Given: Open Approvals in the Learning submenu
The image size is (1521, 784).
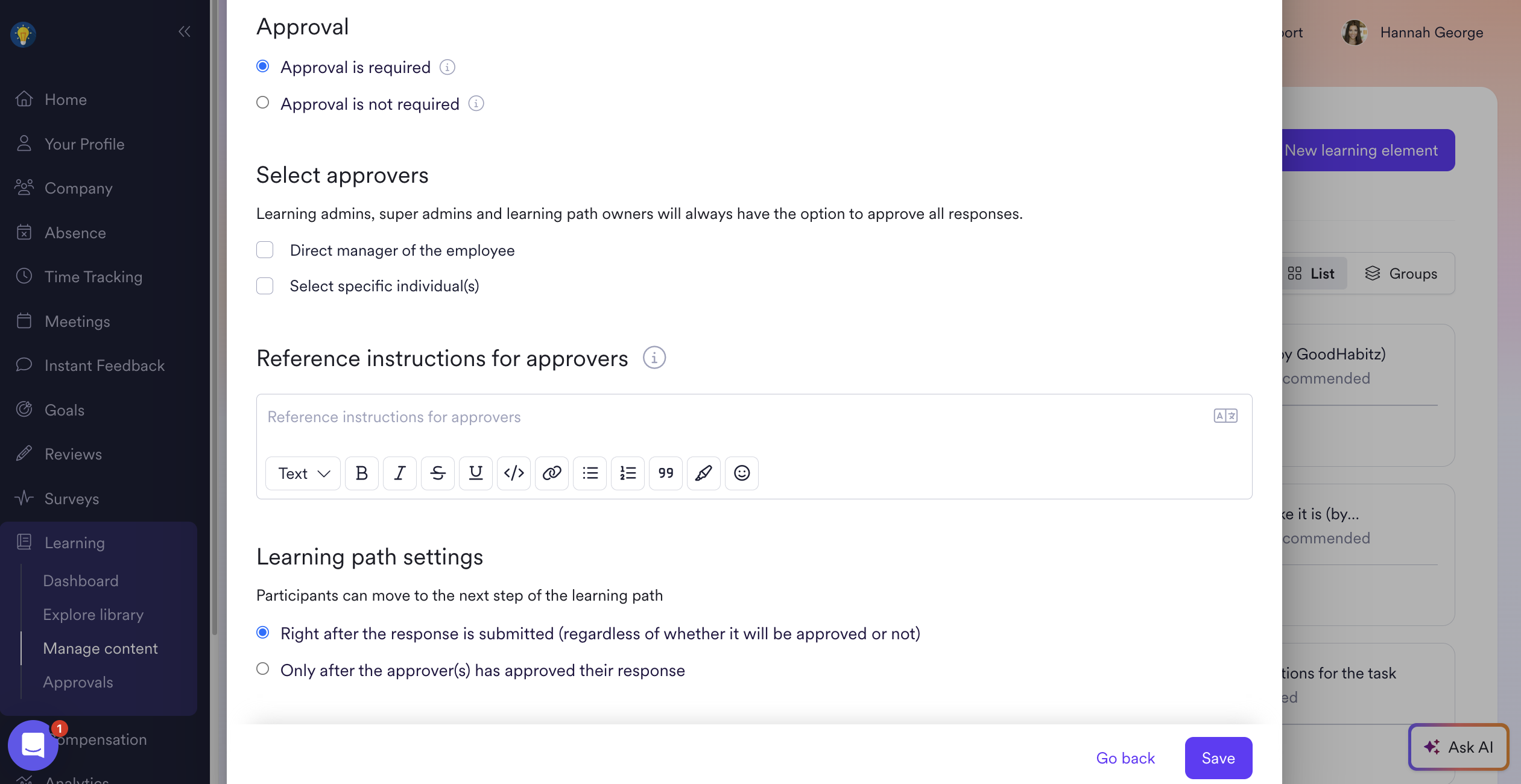Looking at the screenshot, I should [x=78, y=682].
